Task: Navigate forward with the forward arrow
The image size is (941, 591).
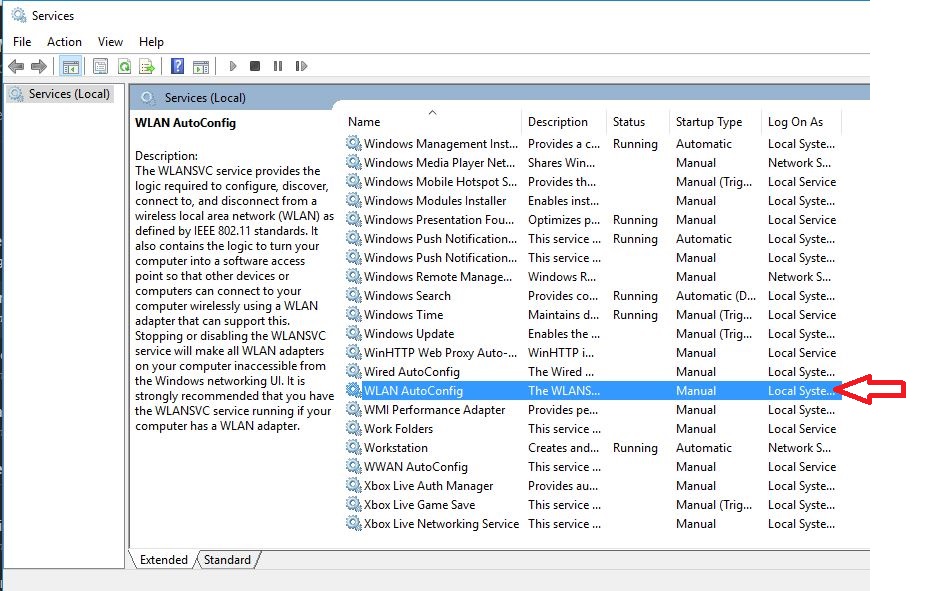Action: click(38, 66)
